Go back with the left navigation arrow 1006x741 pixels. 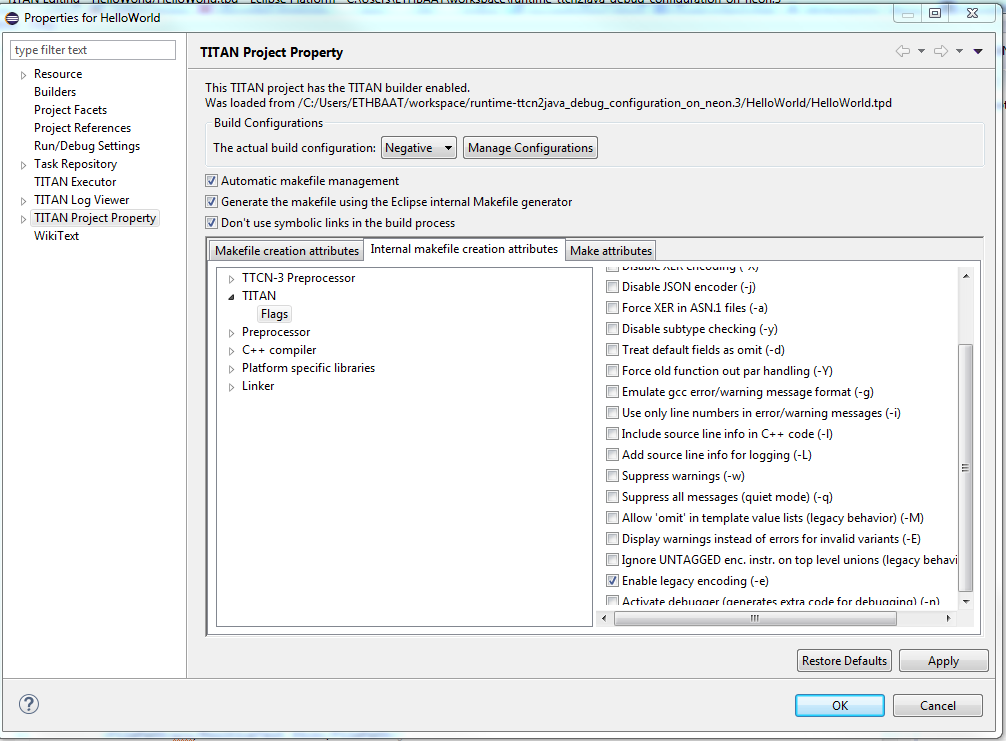[x=903, y=51]
